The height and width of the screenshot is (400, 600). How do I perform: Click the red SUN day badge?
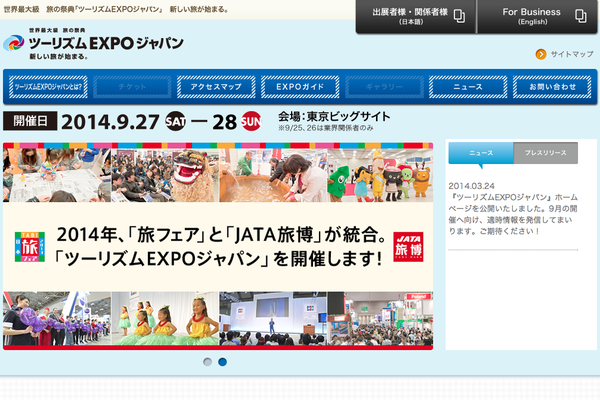pos(251,121)
